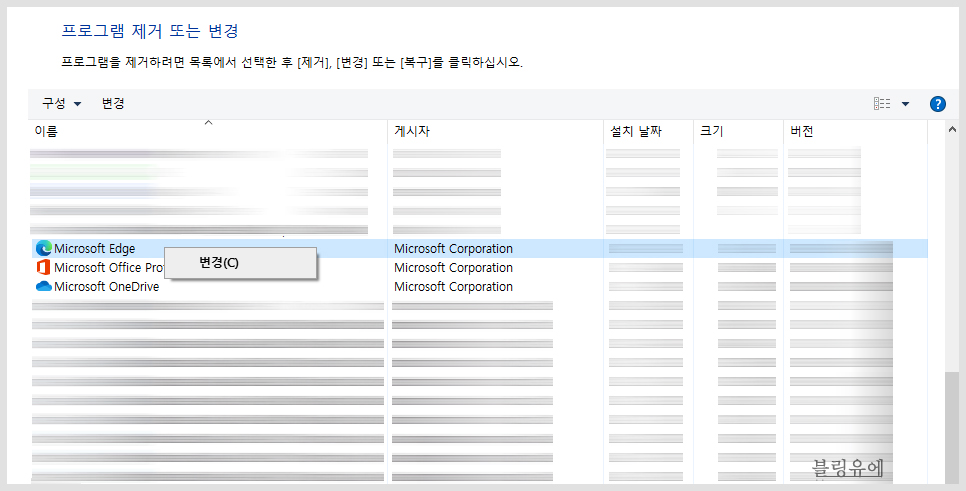Click Microsoft Corporation publisher for Edge
This screenshot has height=491, width=966.
[x=453, y=249]
